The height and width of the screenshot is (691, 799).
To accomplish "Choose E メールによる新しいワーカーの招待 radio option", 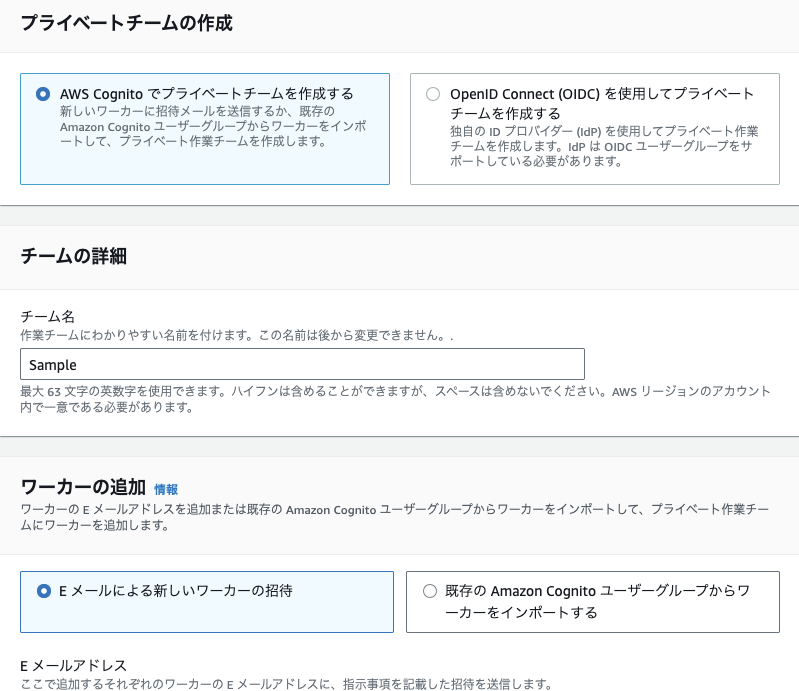I will 44,591.
